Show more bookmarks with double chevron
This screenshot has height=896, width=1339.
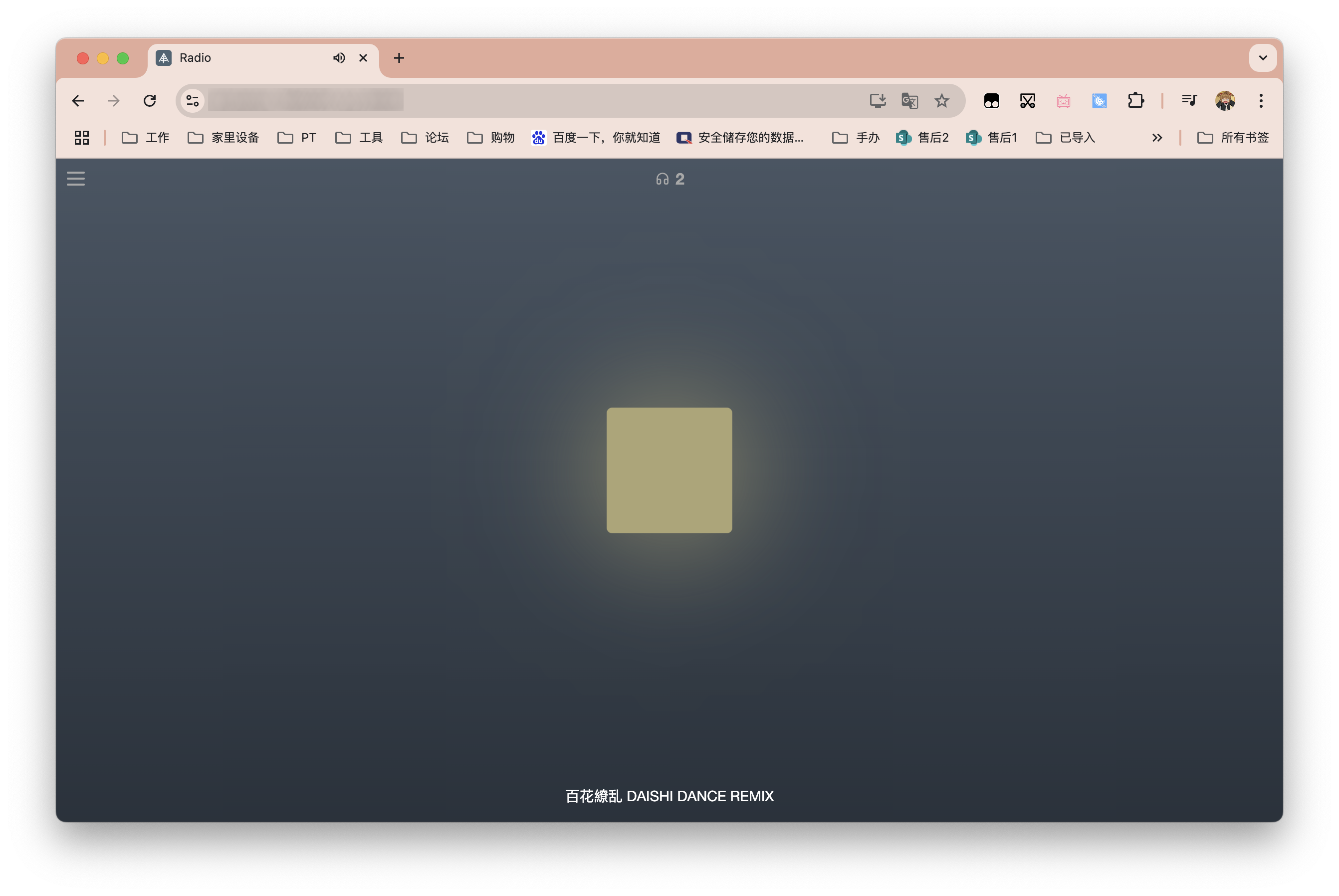click(1157, 138)
